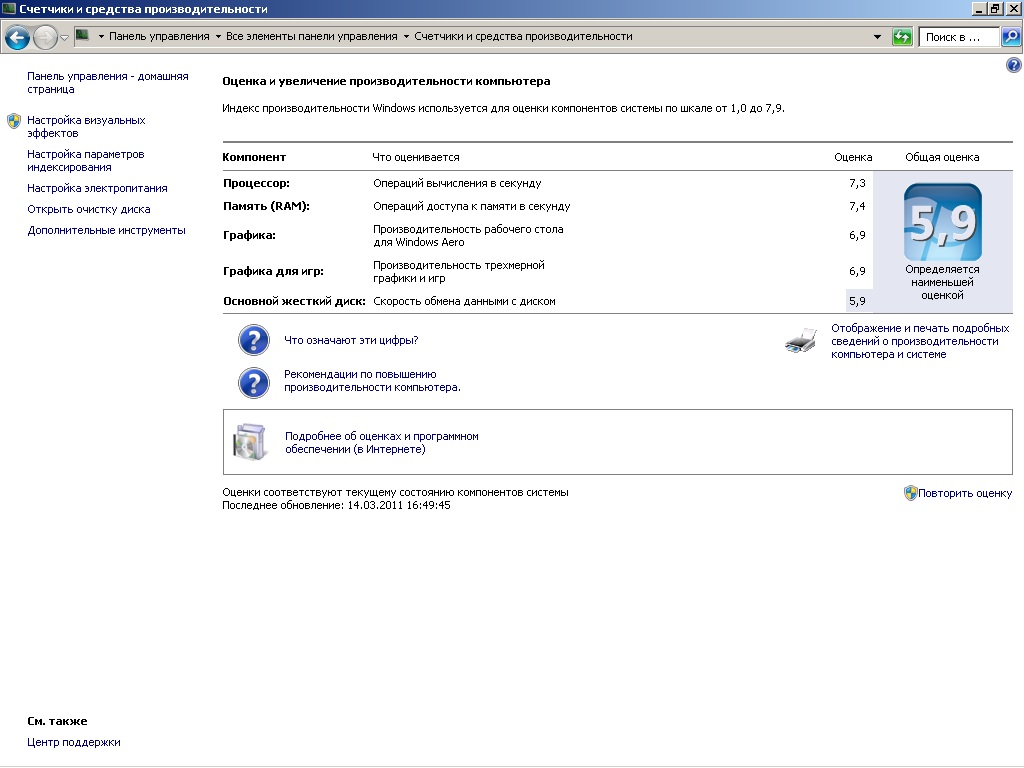Open 'Настройка электропитания' in sidebar
1024x768 pixels.
coord(97,188)
